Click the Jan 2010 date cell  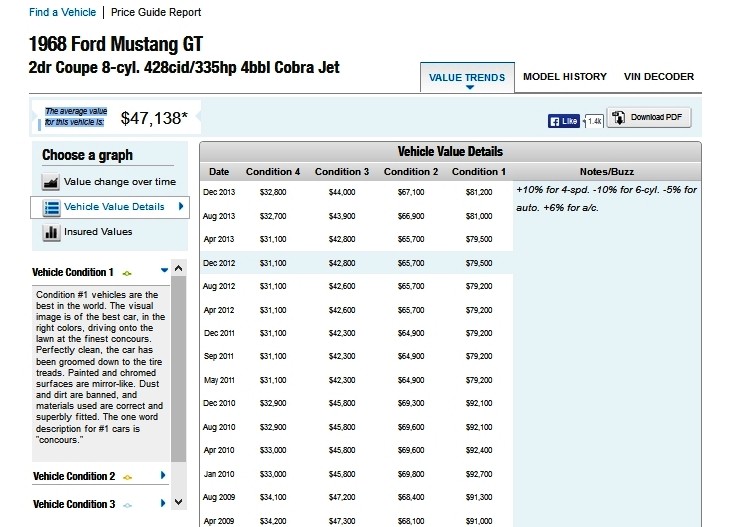pyautogui.click(x=219, y=474)
